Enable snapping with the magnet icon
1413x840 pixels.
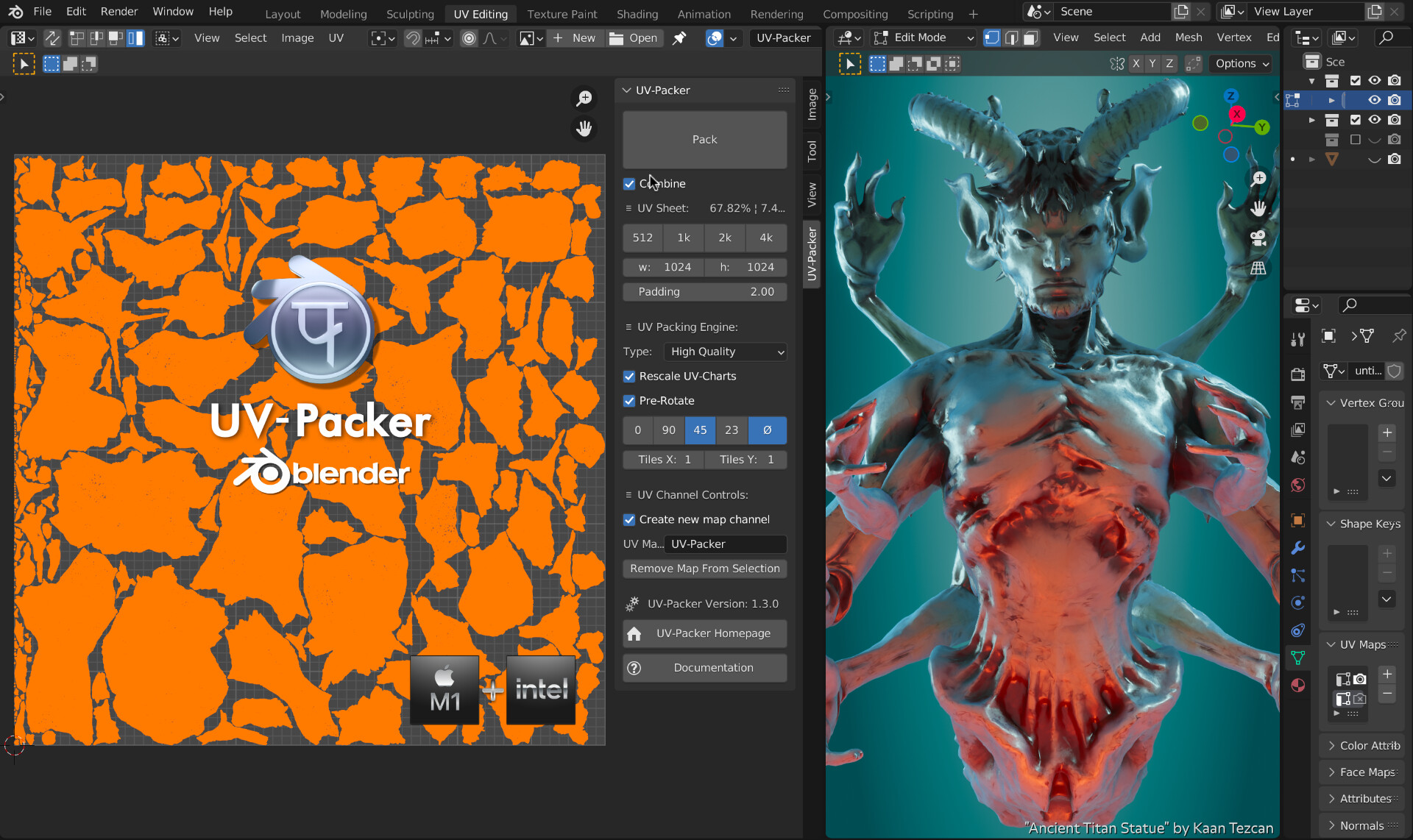[x=413, y=38]
